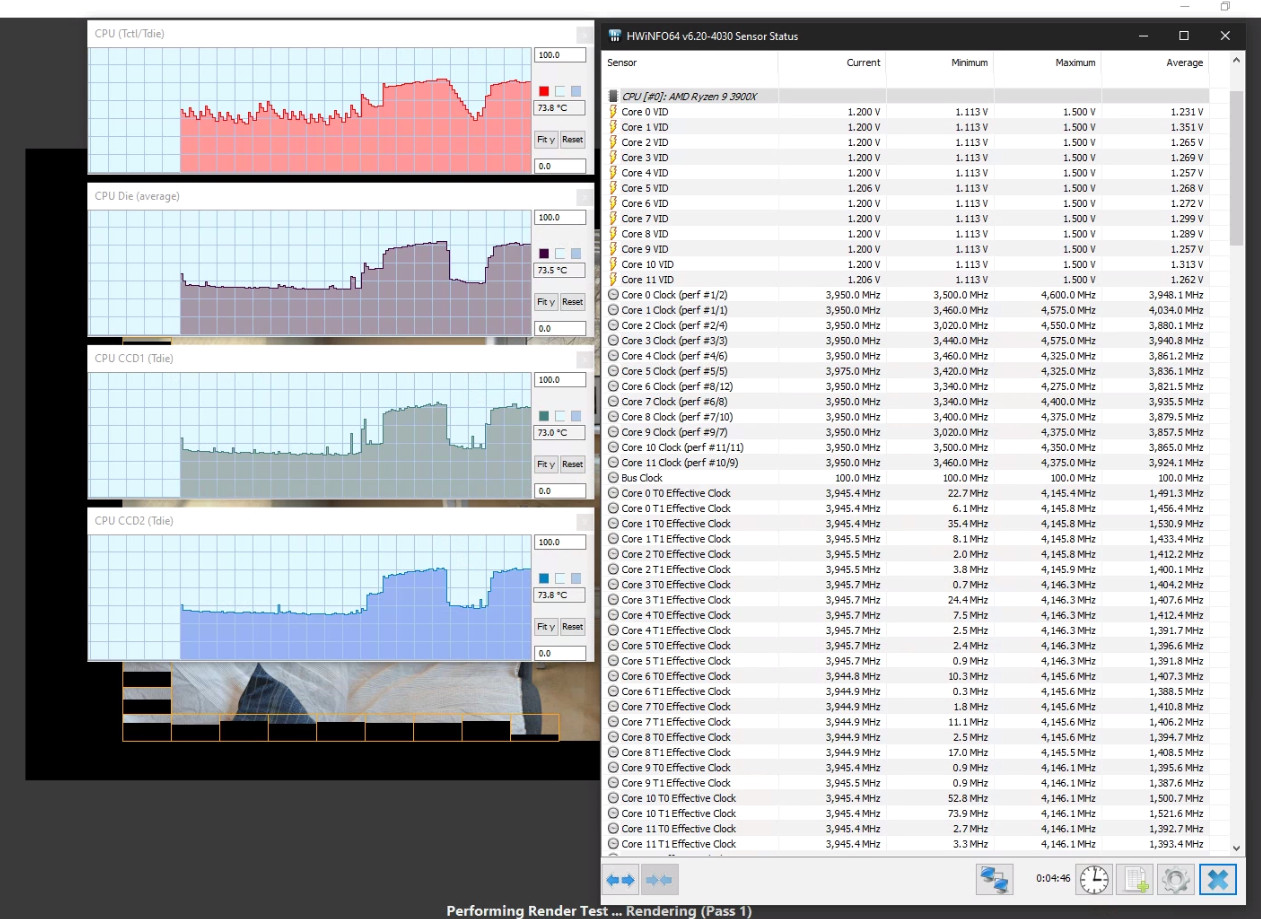Pick the dark purple swatch in CPU Die graph
Viewport: 1261px width, 919px height.
544,254
